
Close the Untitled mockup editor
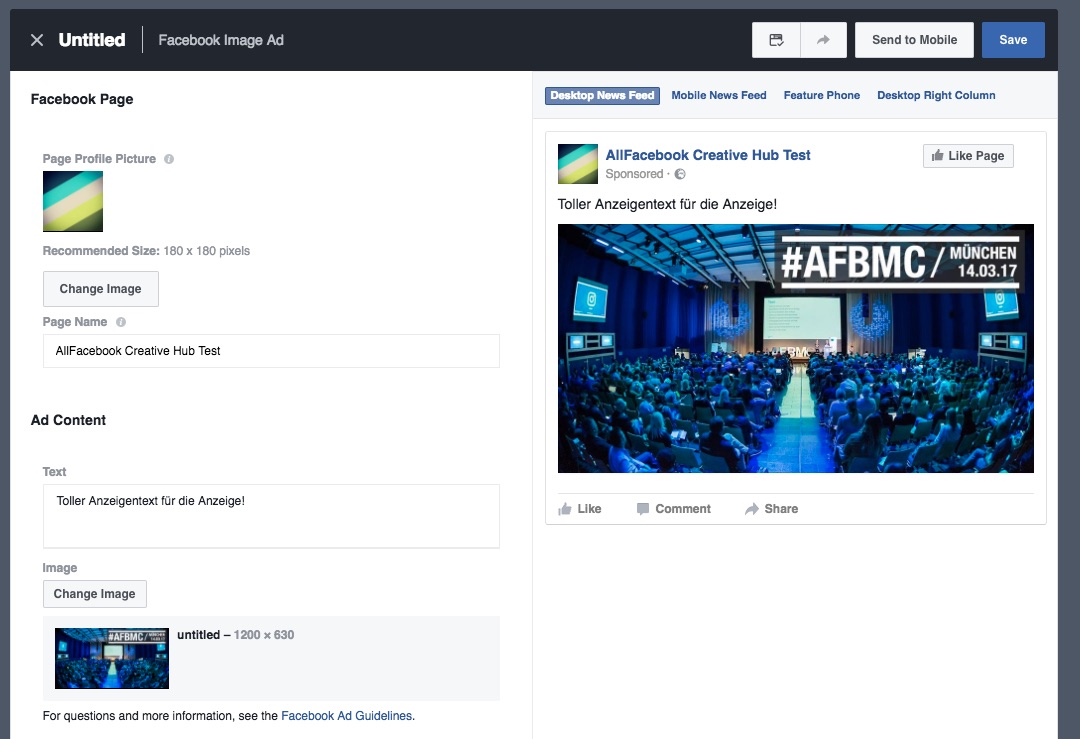[x=37, y=40]
